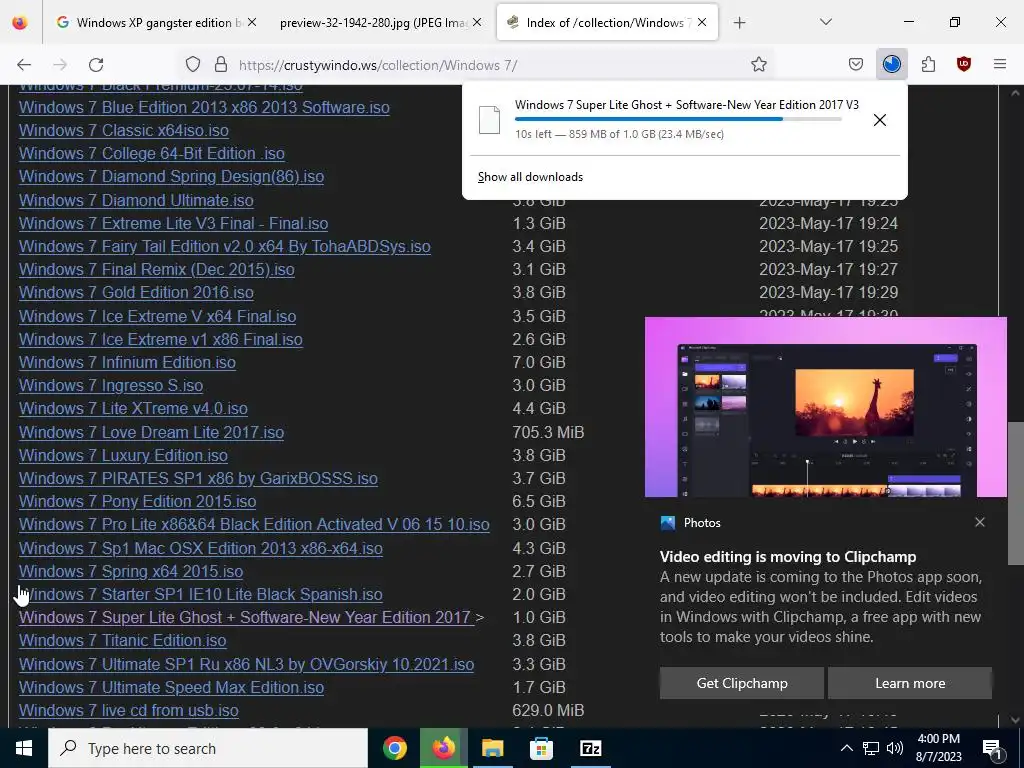Bookmark this page with the star icon

click(758, 65)
